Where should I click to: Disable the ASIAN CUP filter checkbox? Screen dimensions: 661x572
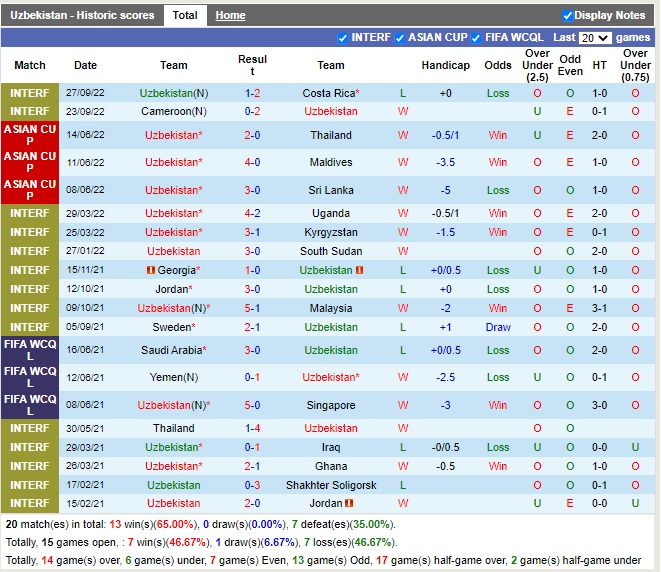point(399,38)
